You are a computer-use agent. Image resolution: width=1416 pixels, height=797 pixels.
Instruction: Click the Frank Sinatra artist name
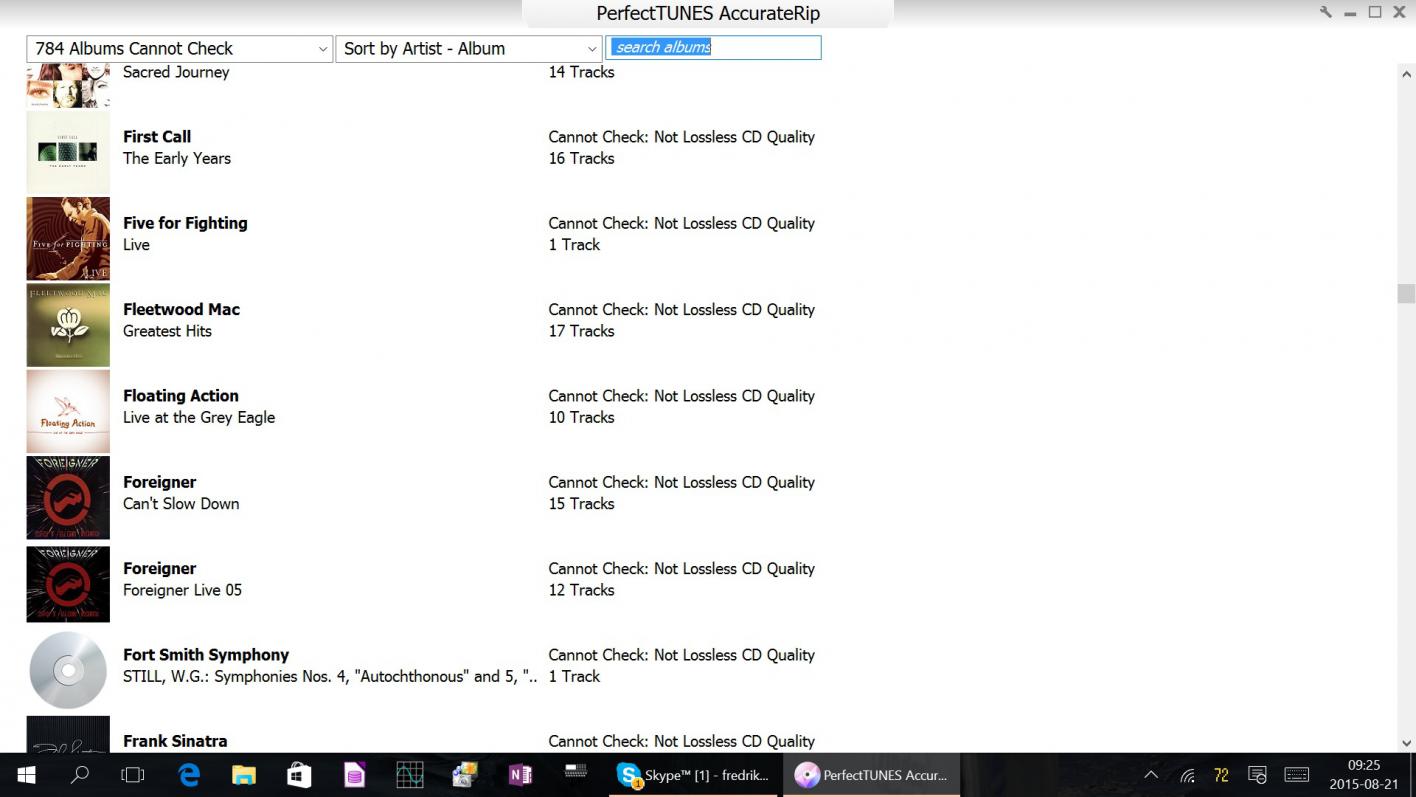click(x=175, y=741)
